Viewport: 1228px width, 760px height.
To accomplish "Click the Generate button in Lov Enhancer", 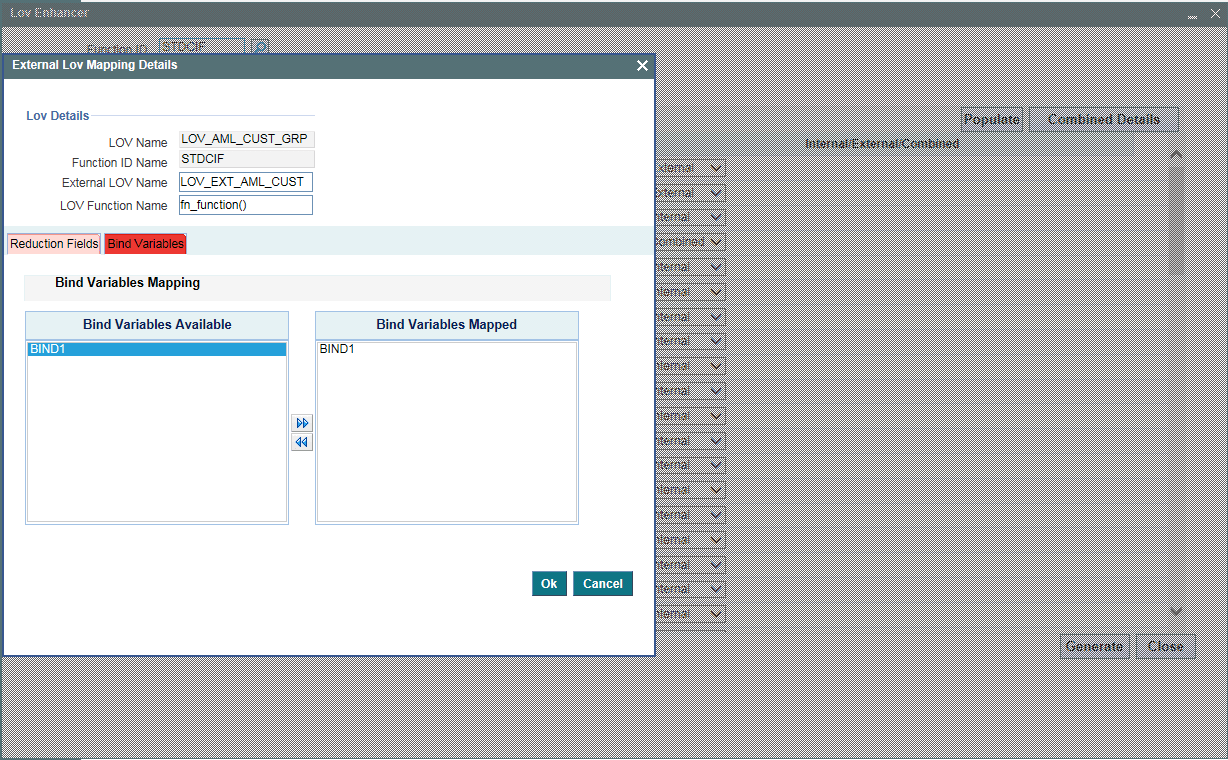I will (x=1094, y=646).
